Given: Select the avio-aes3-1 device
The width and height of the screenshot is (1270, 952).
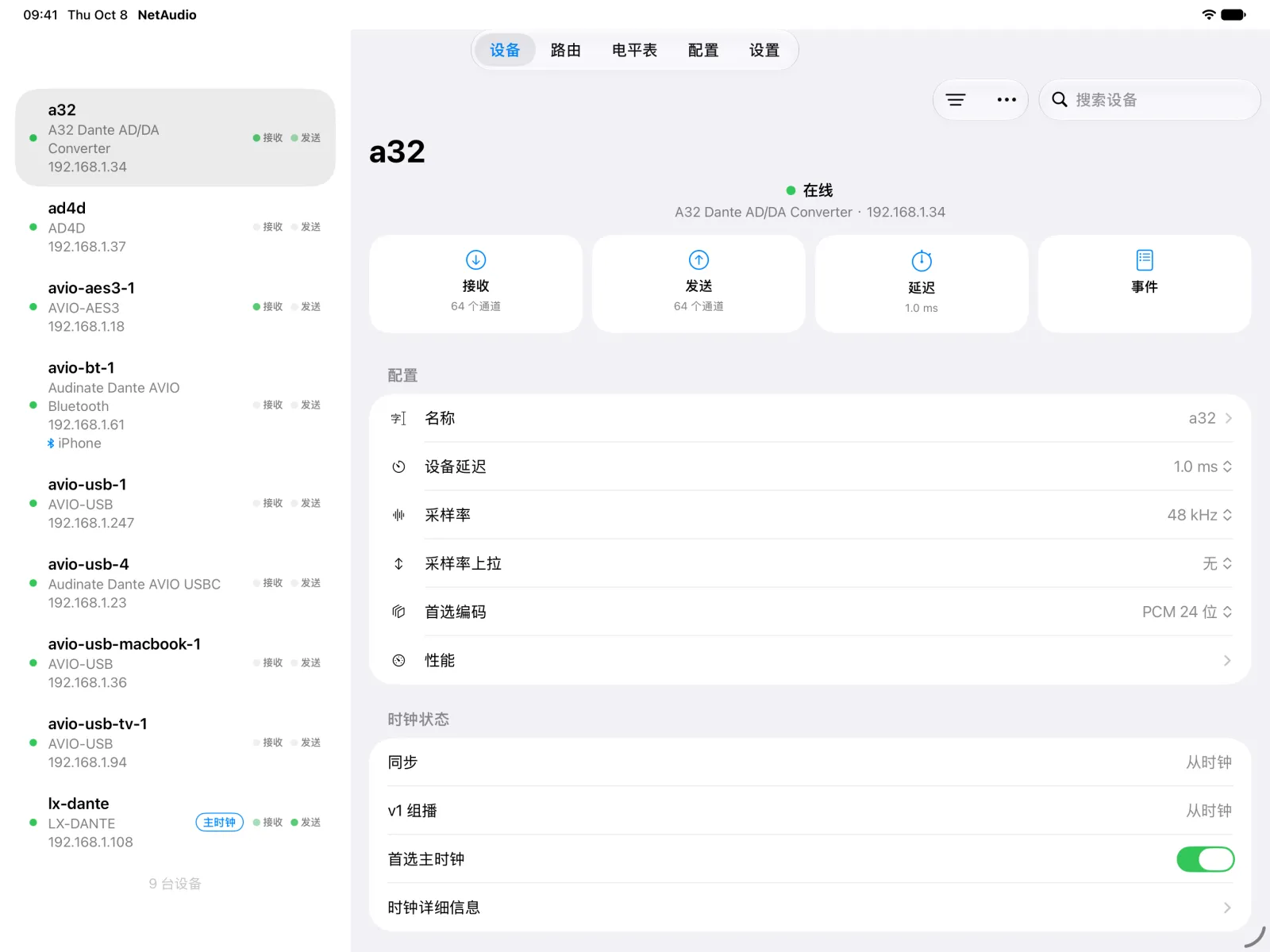Looking at the screenshot, I should (x=175, y=307).
